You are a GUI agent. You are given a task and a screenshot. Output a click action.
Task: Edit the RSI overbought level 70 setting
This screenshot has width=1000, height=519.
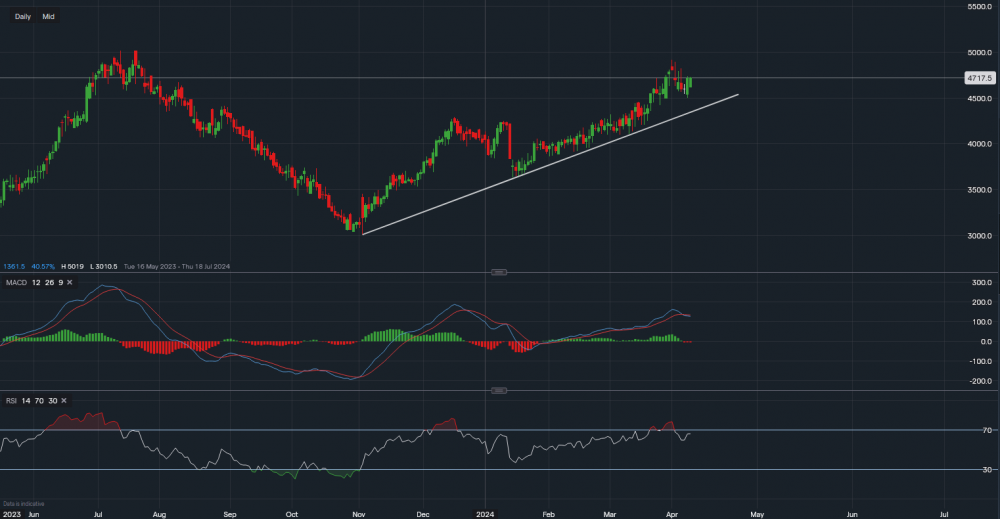(39, 401)
